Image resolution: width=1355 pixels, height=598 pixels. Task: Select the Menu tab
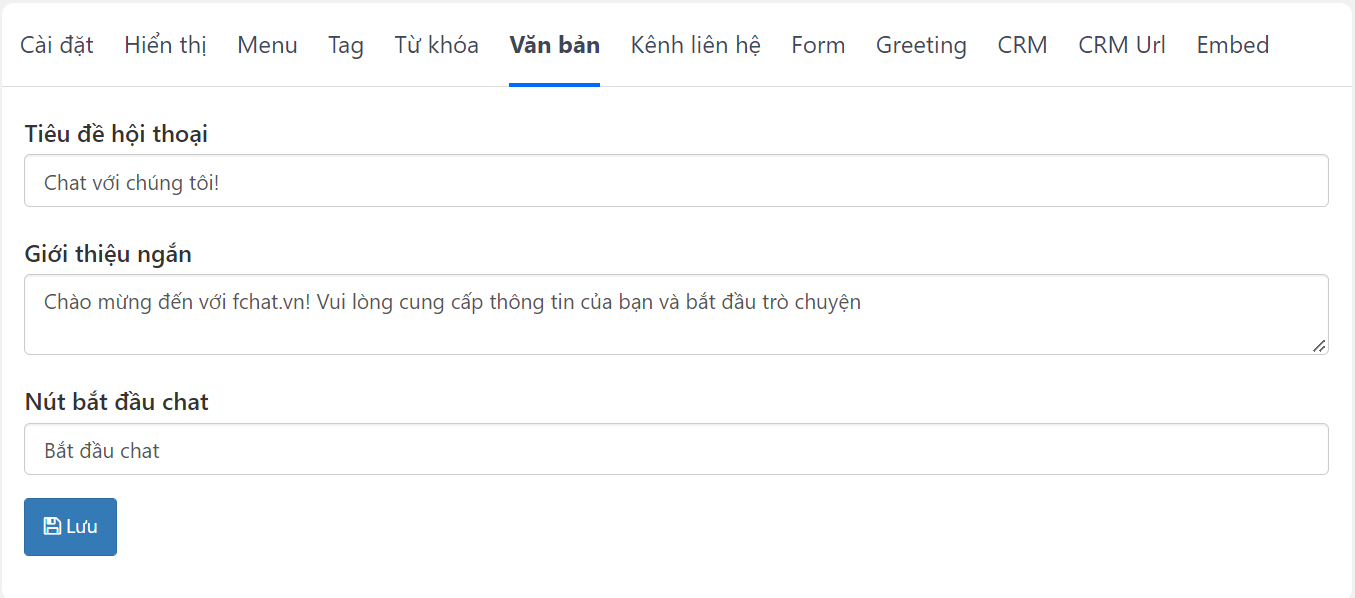click(267, 45)
